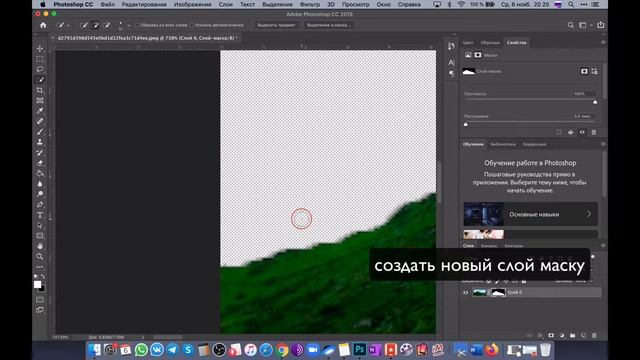Select the Move tool
The image size is (640, 360).
pos(40,49)
